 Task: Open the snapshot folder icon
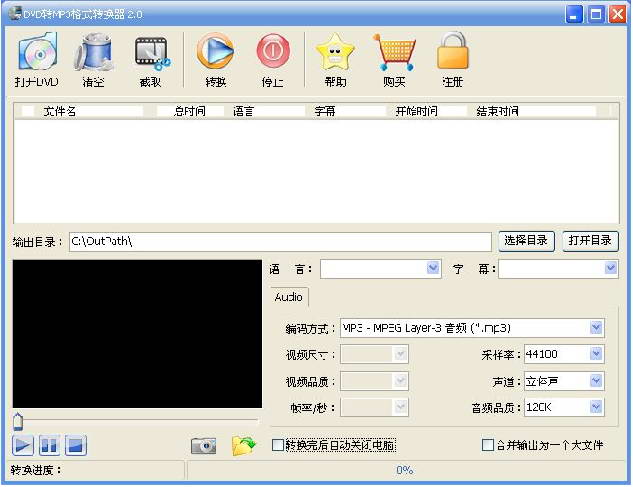click(244, 445)
